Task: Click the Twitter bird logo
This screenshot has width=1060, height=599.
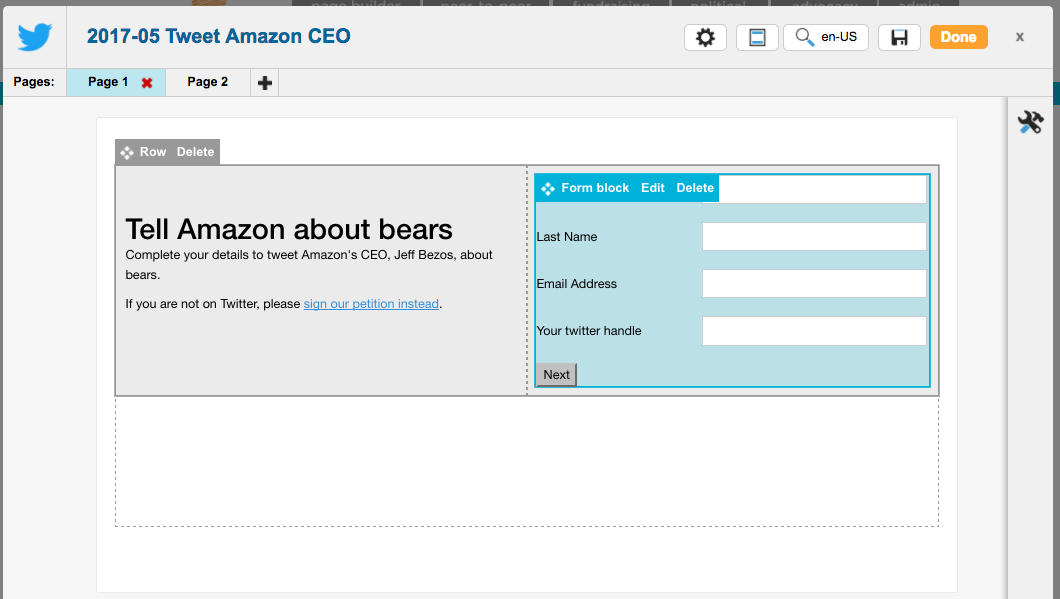Action: [x=34, y=37]
